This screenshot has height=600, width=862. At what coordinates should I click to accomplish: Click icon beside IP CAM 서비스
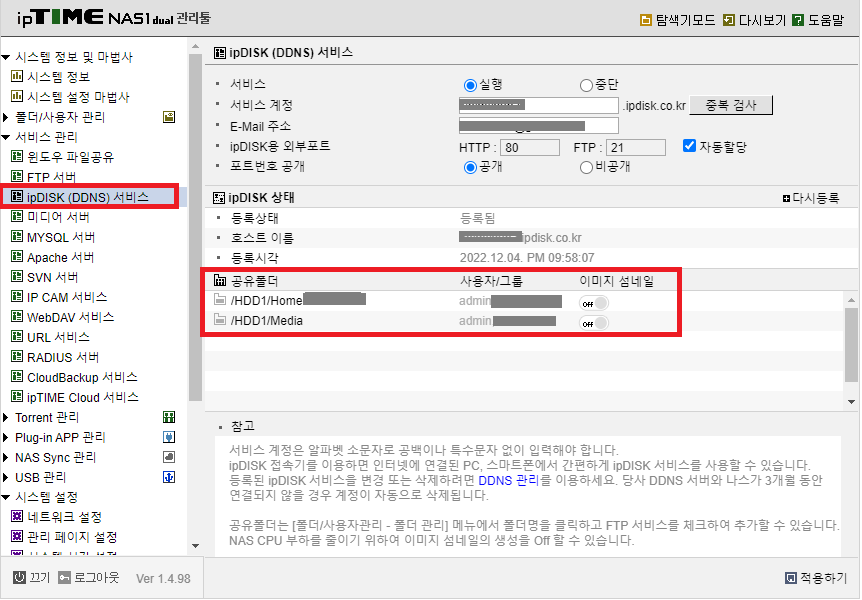pyautogui.click(x=17, y=297)
